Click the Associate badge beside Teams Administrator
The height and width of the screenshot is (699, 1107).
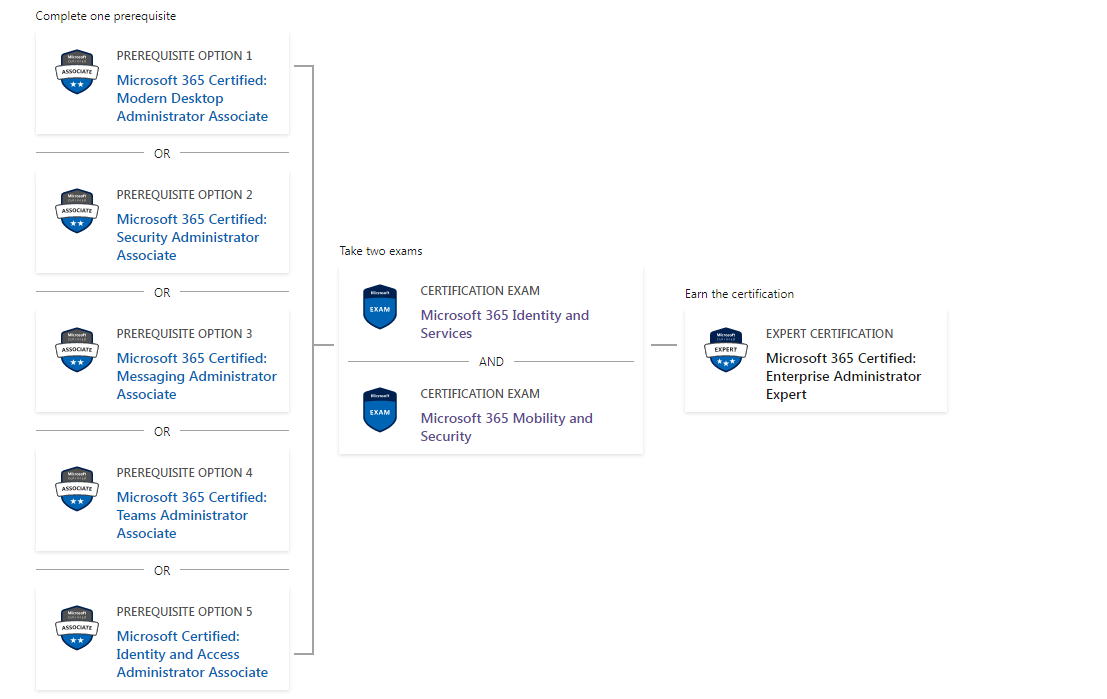pos(77,489)
